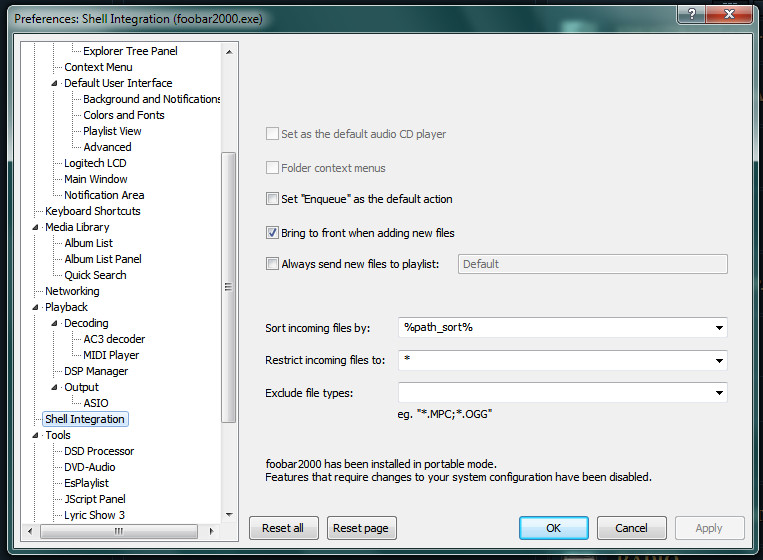The width and height of the screenshot is (763, 560).
Task: Select the Output page
Action: (81, 387)
